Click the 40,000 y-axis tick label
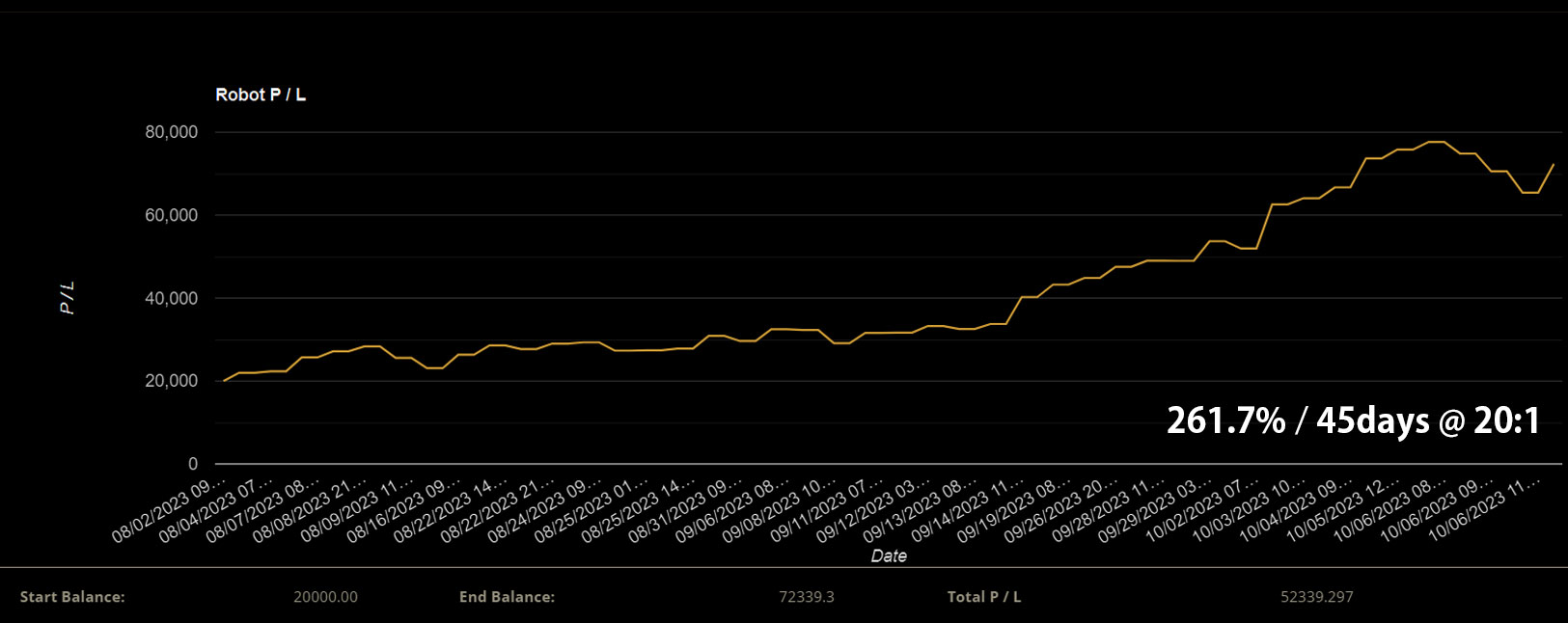The image size is (1568, 623). tap(171, 298)
